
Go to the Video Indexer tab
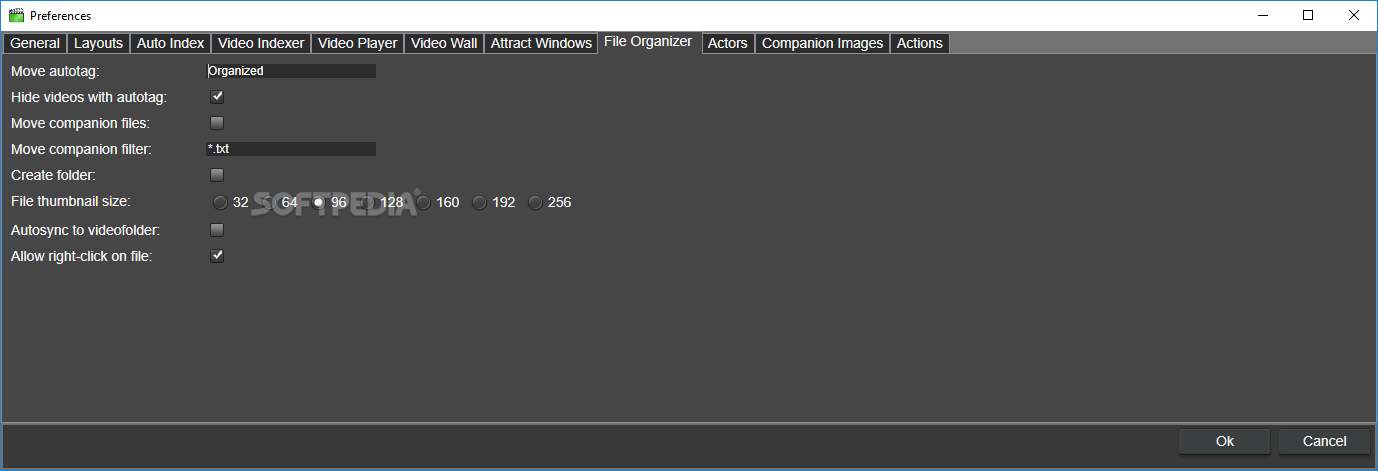(x=261, y=43)
